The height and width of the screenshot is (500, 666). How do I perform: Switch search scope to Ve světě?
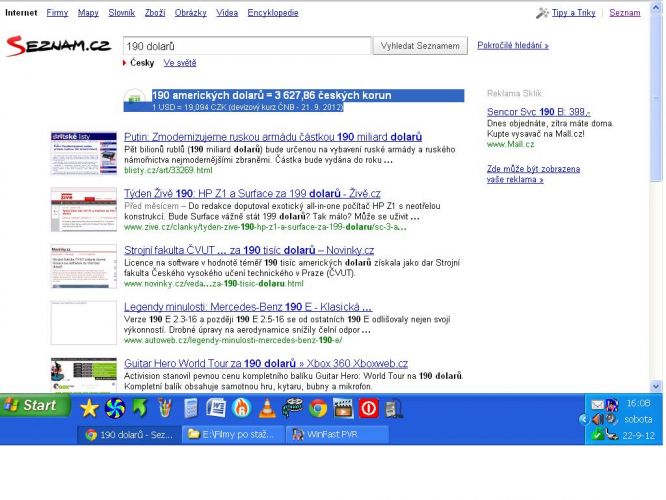(x=180, y=63)
